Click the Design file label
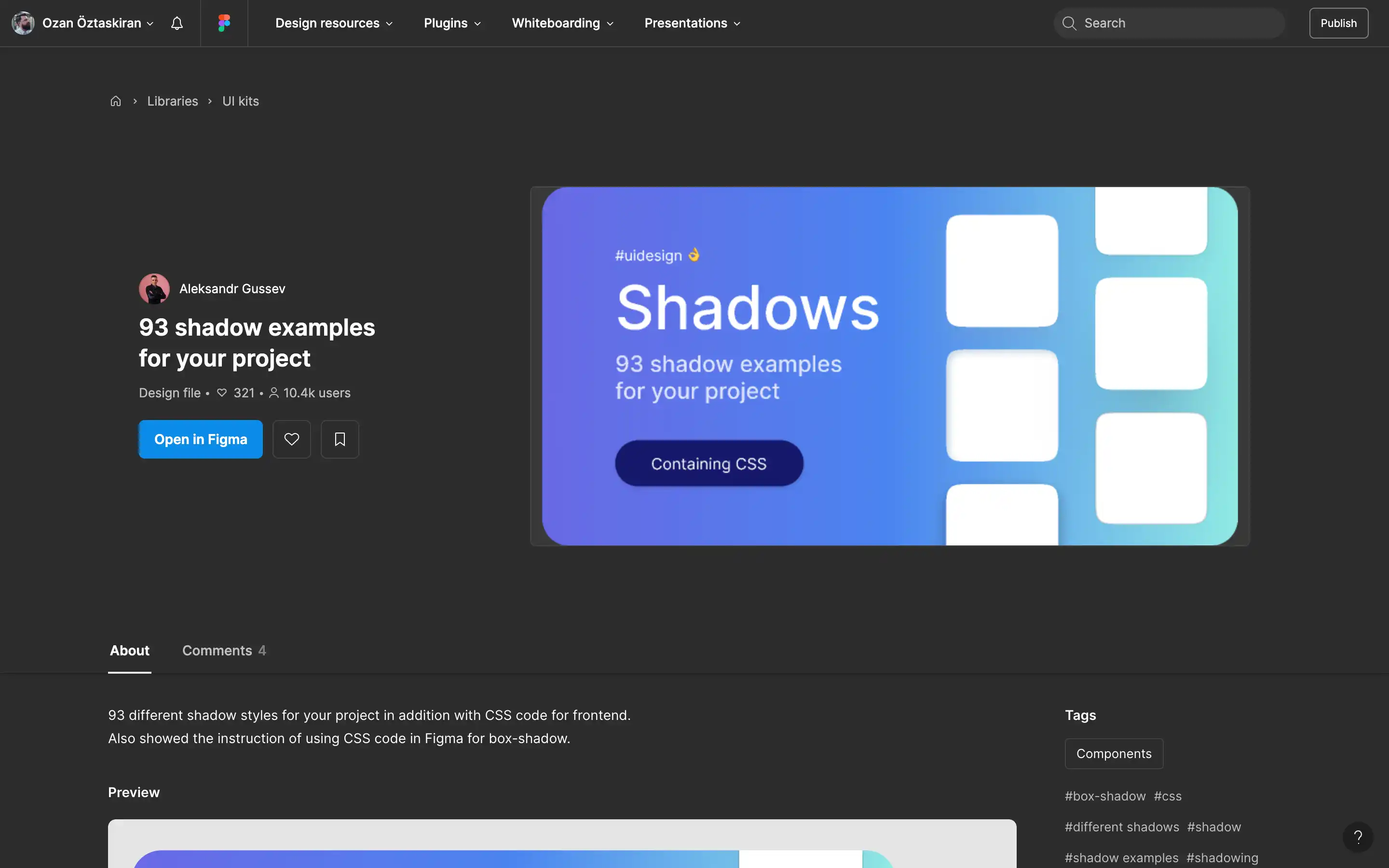The width and height of the screenshot is (1389, 868). pyautogui.click(x=170, y=393)
